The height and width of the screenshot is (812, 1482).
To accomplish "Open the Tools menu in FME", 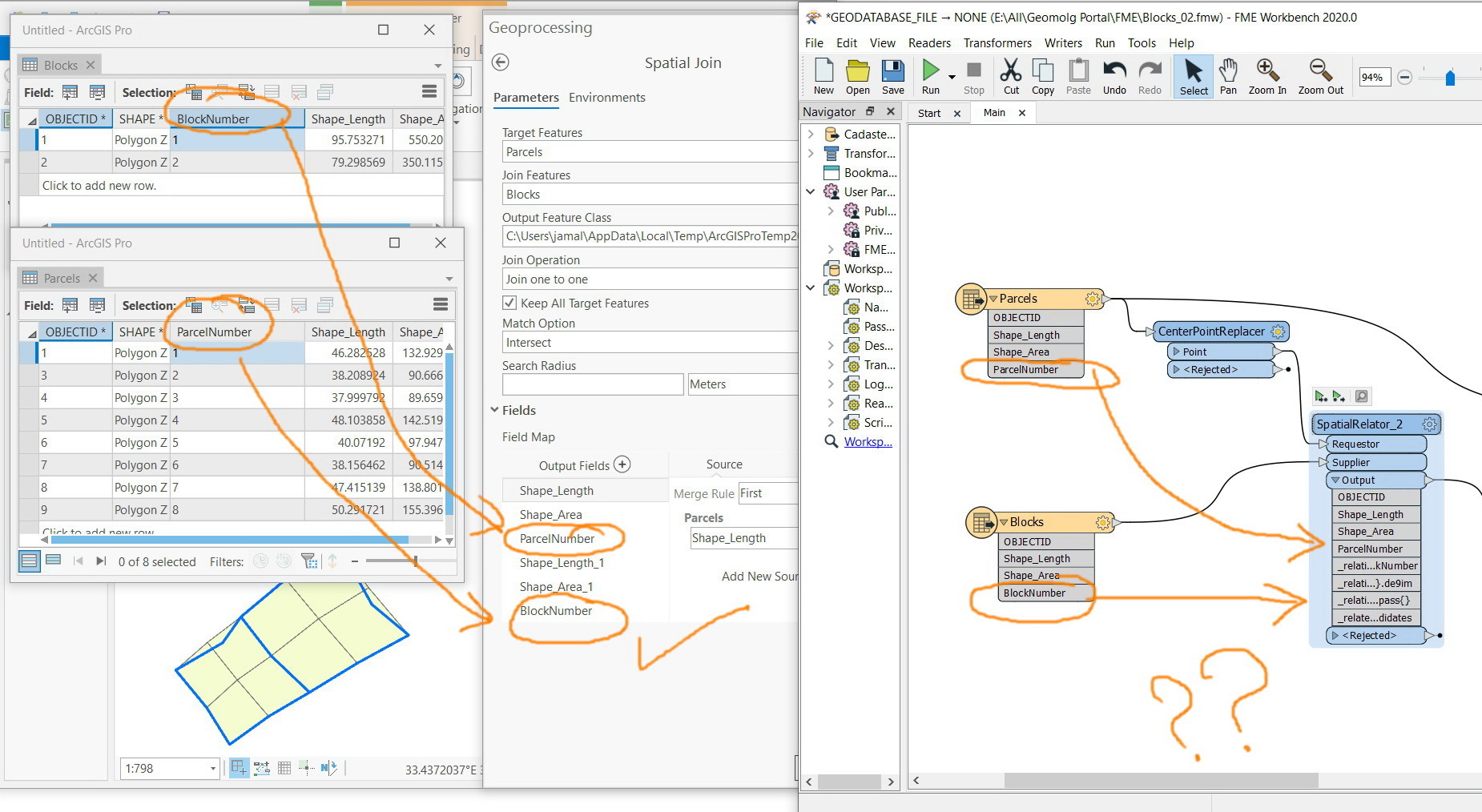I will coord(1142,43).
